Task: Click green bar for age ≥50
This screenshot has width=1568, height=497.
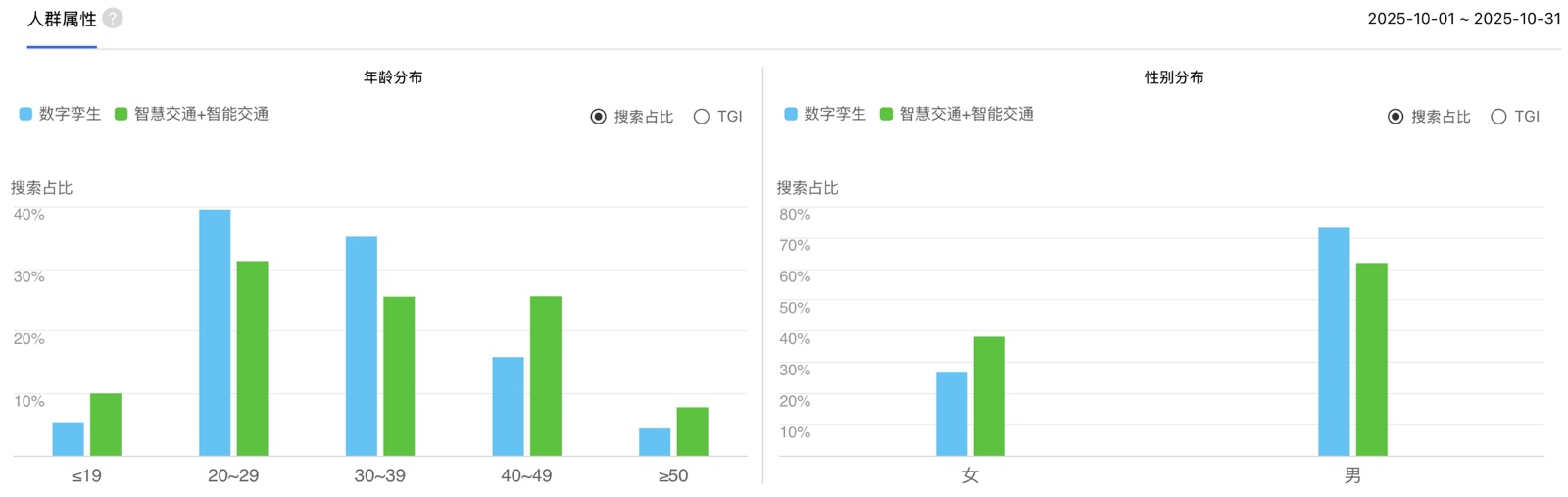Action: [692, 431]
